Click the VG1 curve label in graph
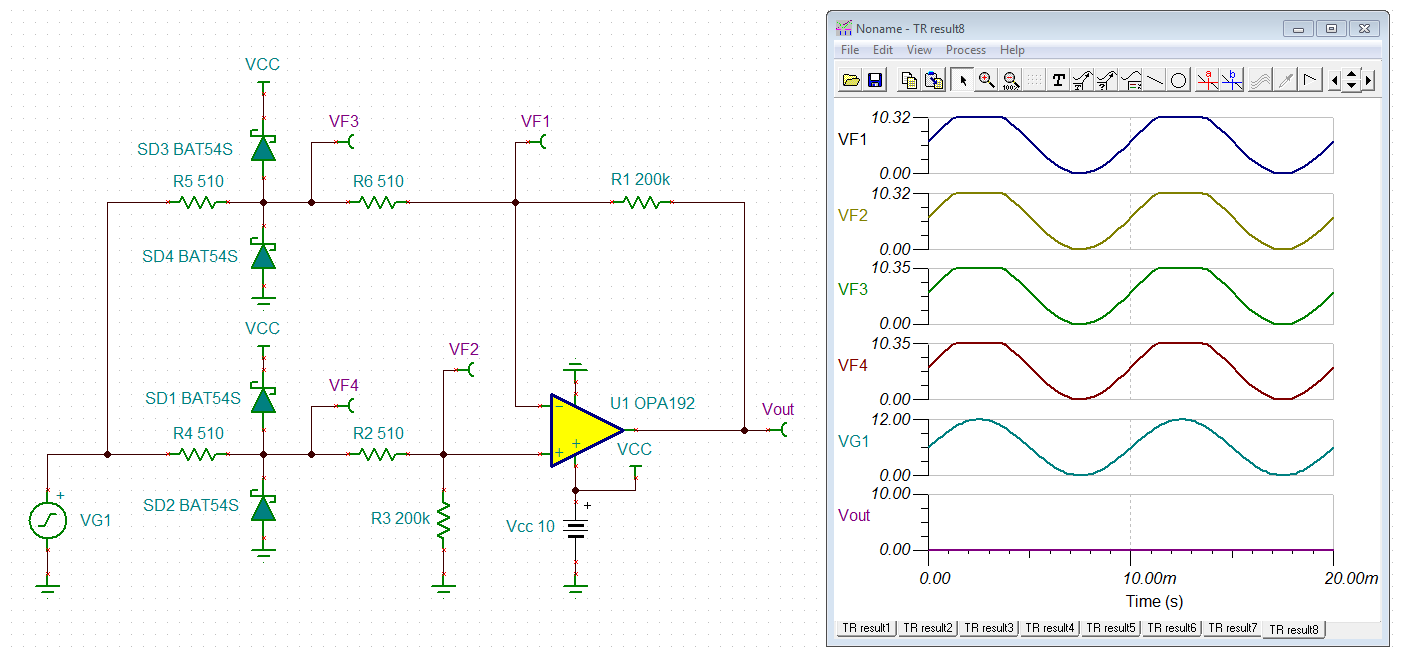Image resolution: width=1402 pixels, height=658 pixels. click(853, 440)
